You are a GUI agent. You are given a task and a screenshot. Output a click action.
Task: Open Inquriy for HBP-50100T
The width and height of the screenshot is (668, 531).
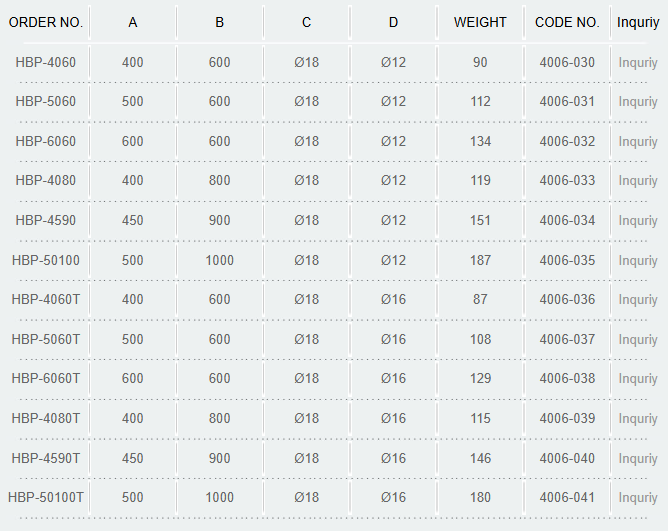pos(638,498)
